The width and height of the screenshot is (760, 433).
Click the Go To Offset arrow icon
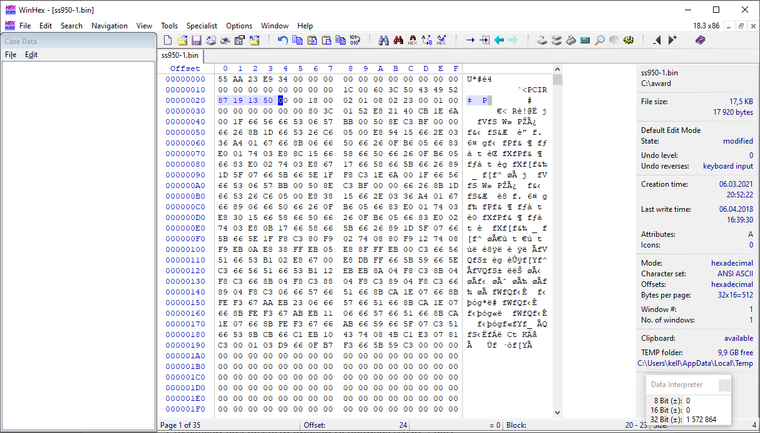click(470, 40)
